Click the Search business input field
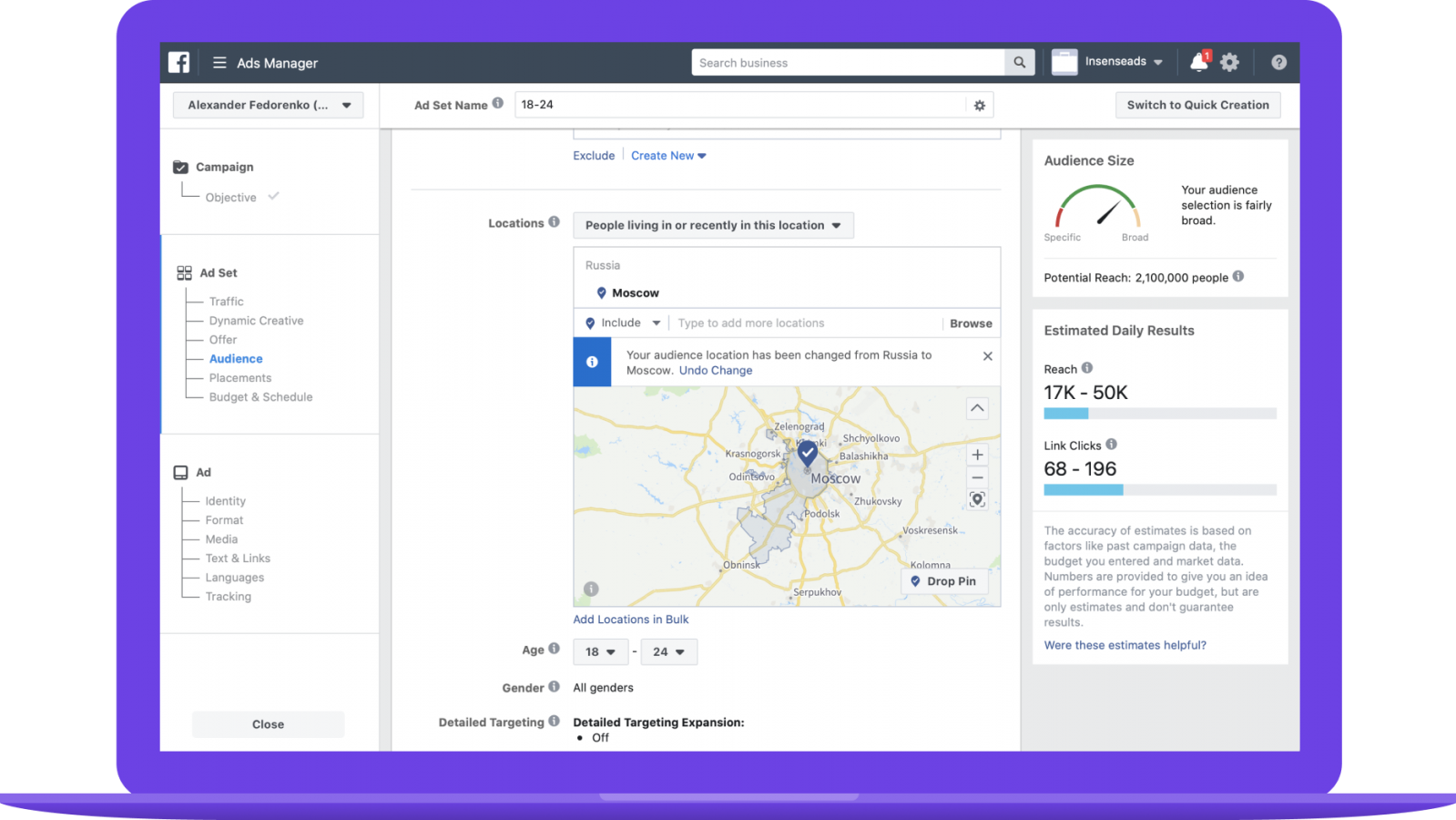This screenshot has width=1456, height=820. click(x=847, y=63)
